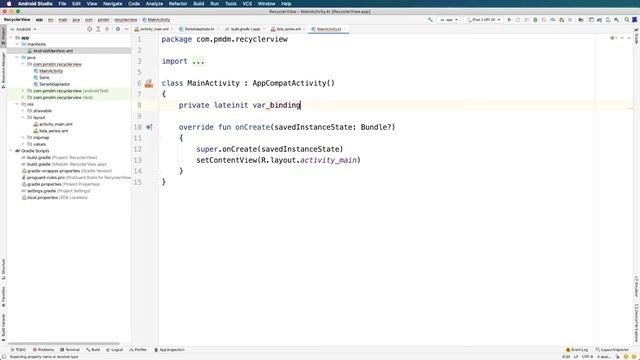Toggle the Build Variants side panel

[3, 327]
